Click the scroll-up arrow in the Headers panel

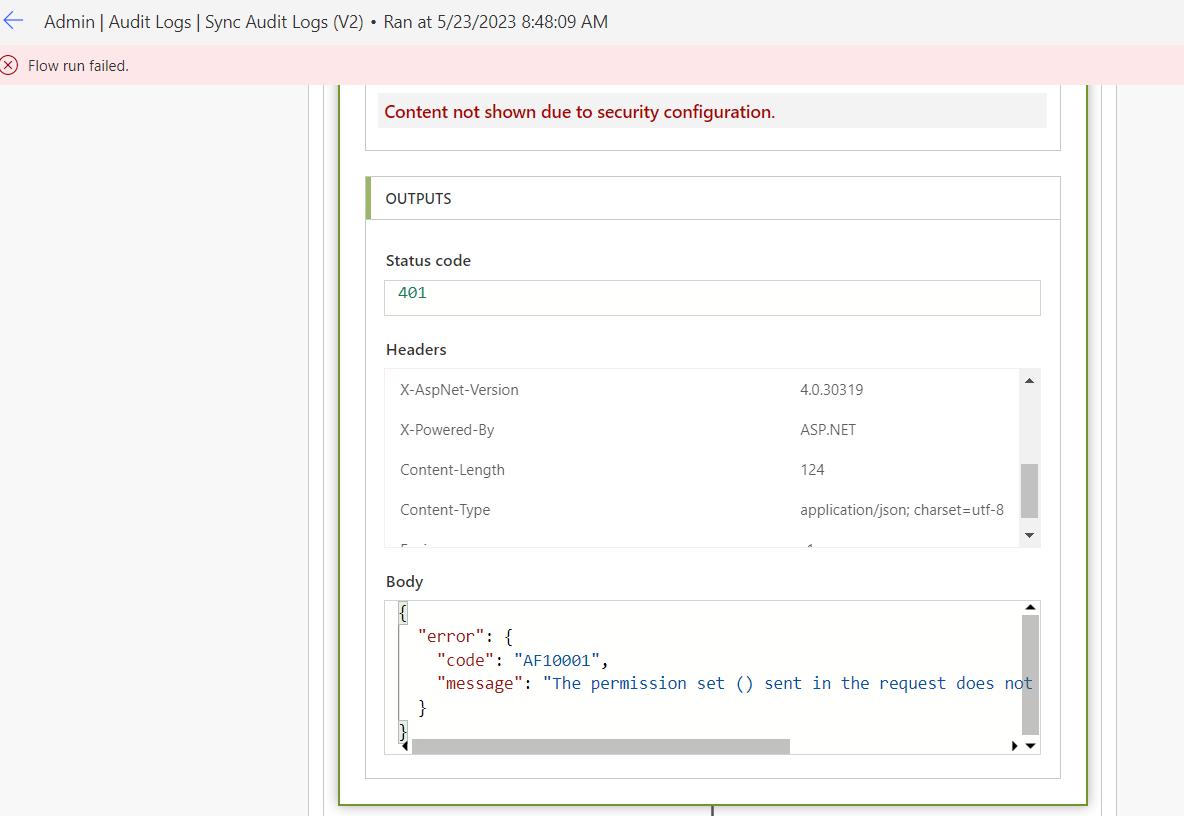tap(1030, 379)
